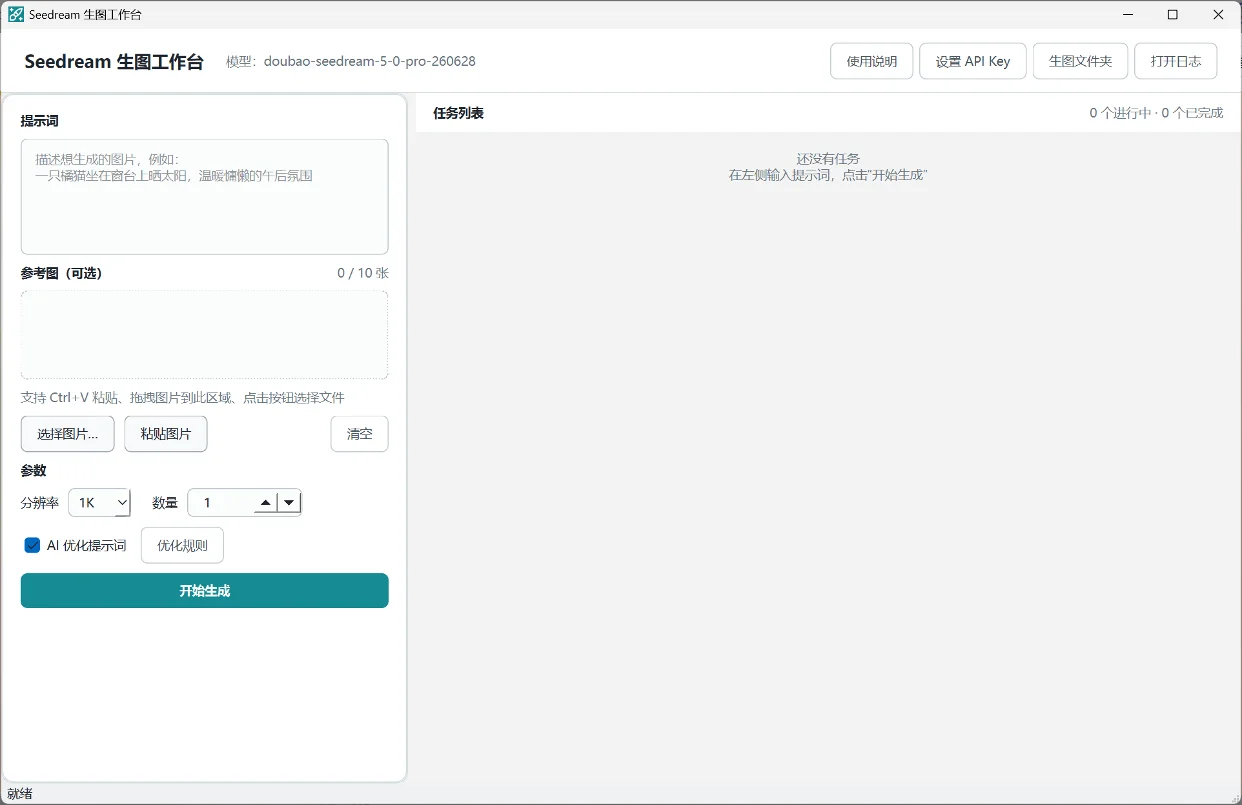Click the "0 个进行中 · 0 个已完成" counter
Screen dimensions: 1242x805
tap(1156, 113)
